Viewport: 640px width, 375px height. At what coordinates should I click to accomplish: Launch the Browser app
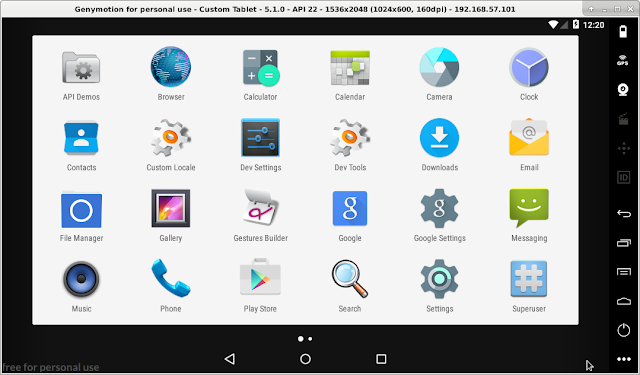pos(171,67)
